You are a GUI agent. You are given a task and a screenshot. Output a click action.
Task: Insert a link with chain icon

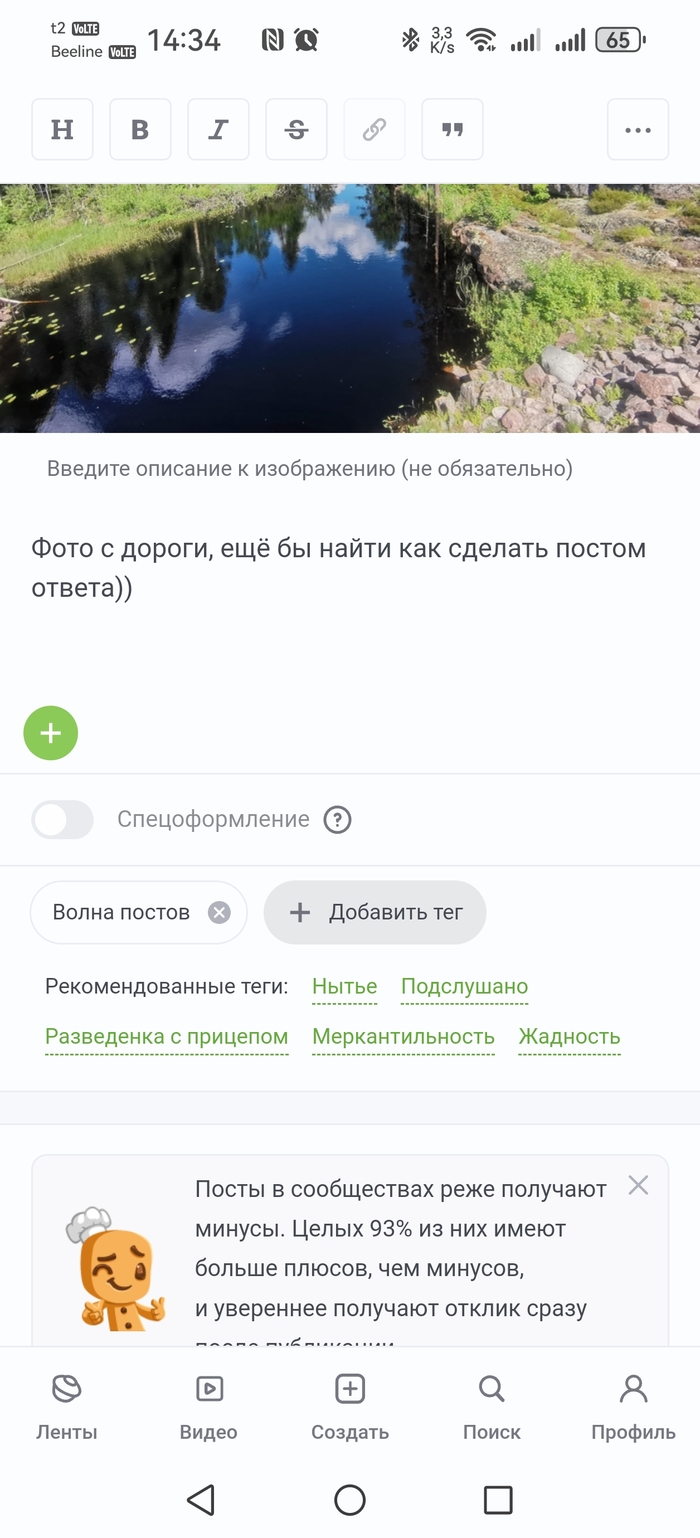point(374,130)
